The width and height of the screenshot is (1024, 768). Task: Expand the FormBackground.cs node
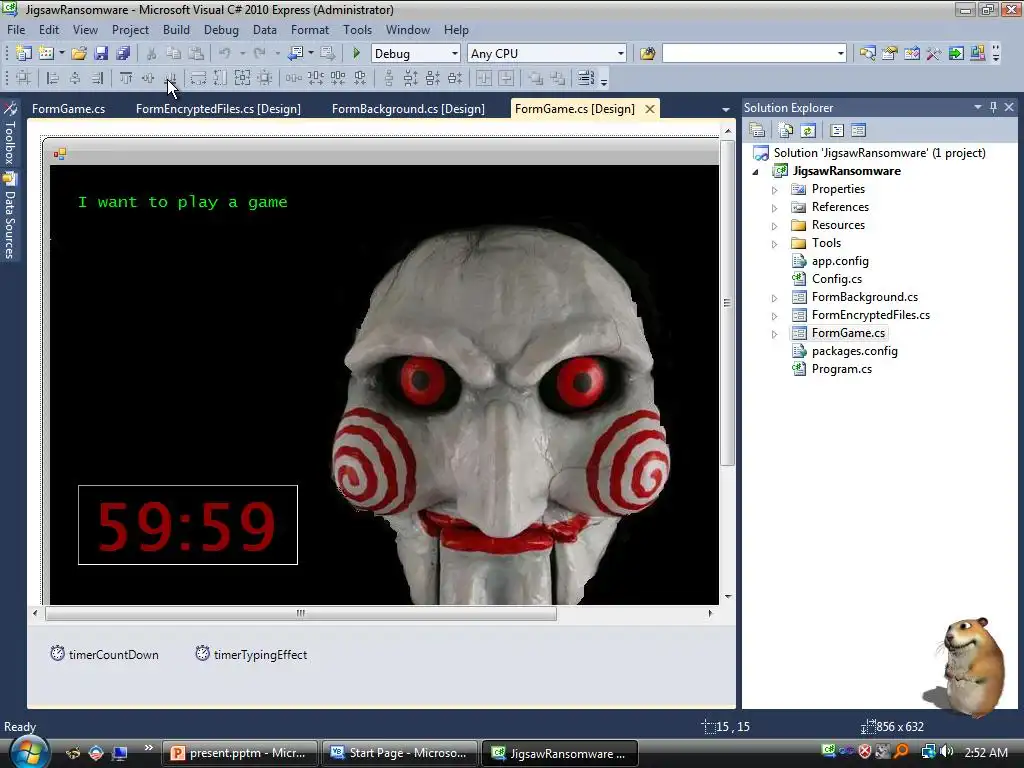click(775, 298)
